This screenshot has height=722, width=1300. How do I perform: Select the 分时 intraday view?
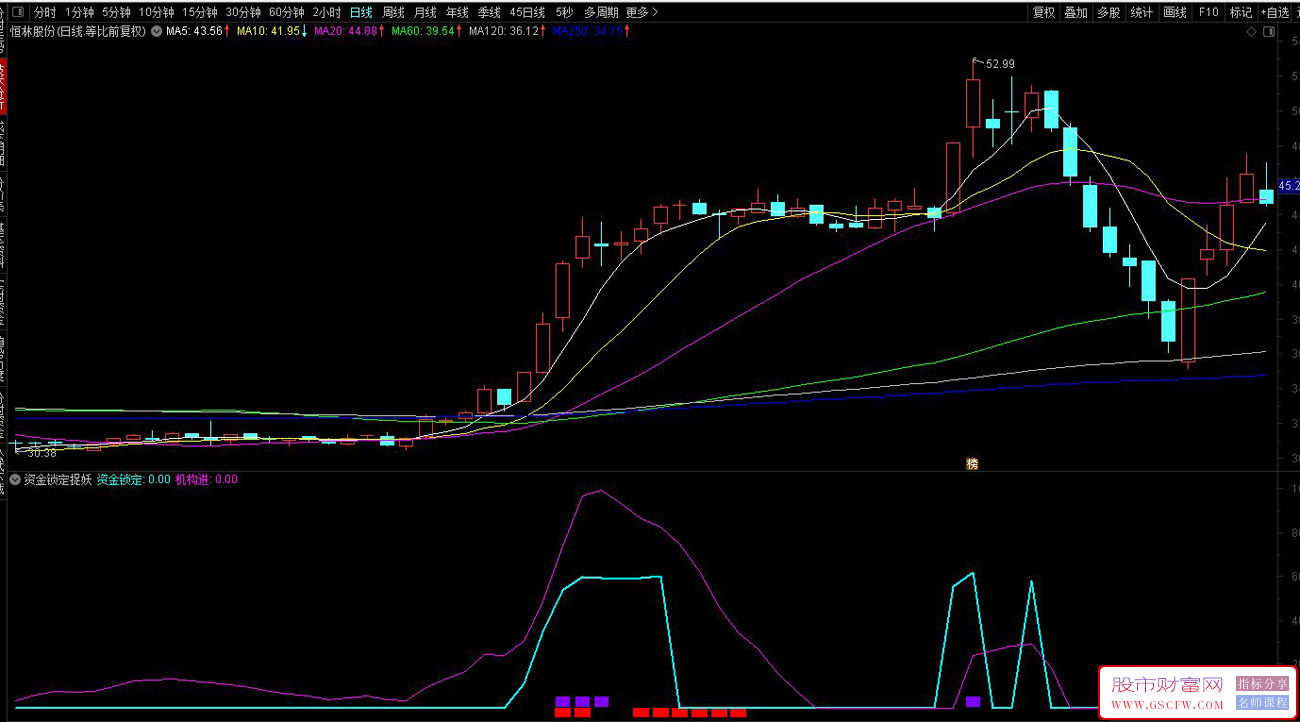(45, 13)
